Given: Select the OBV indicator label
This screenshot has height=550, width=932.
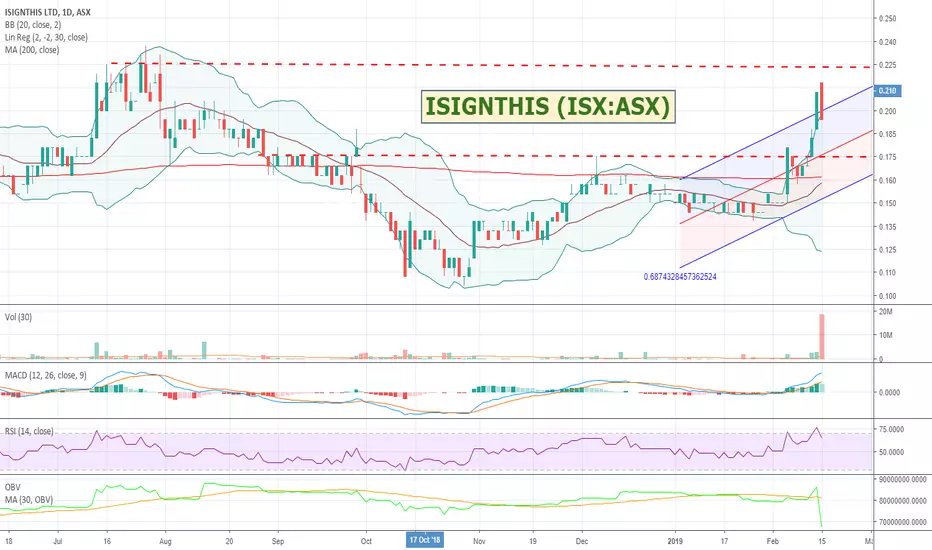Looking at the screenshot, I should point(12,487).
